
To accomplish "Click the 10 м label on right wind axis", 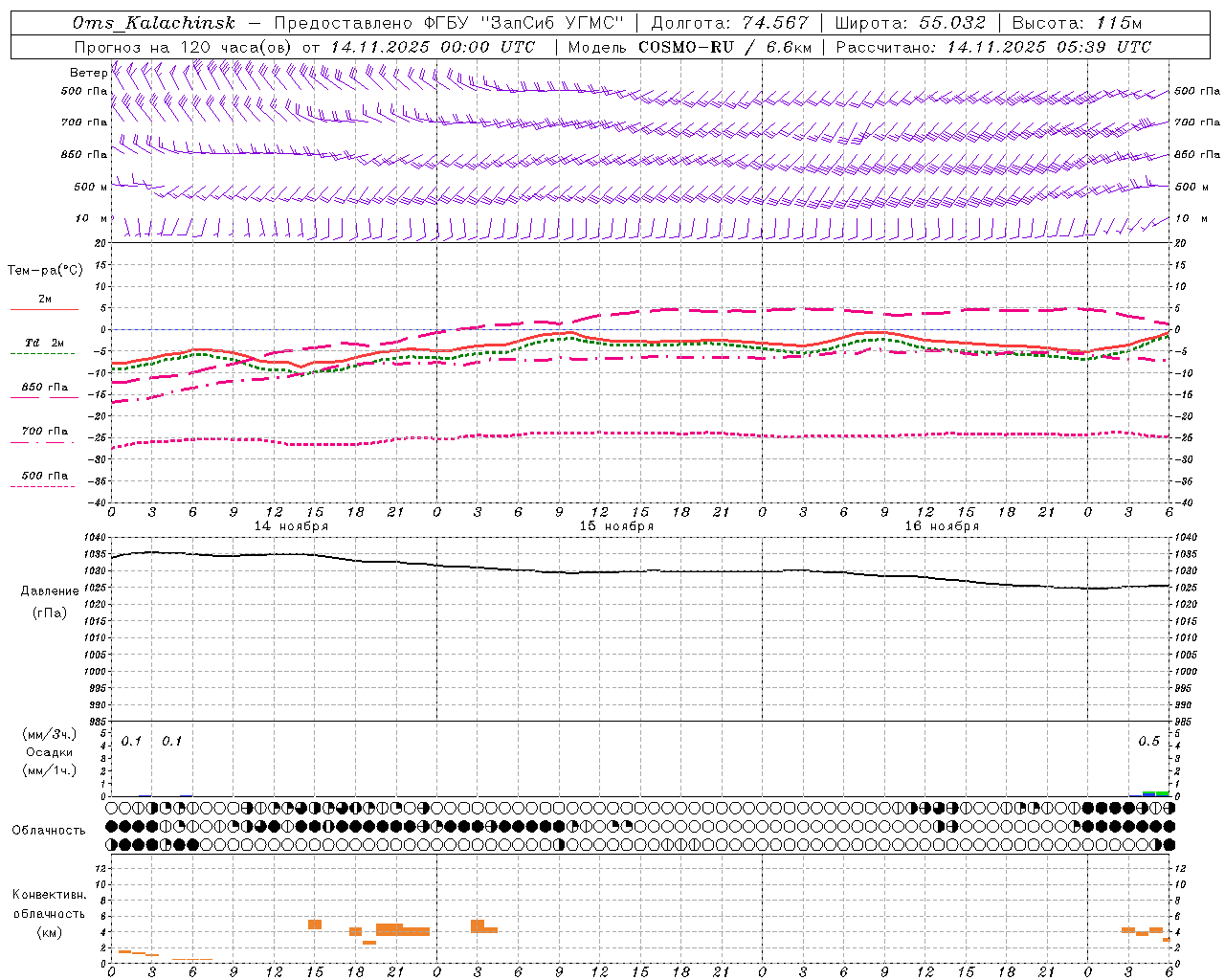I will pos(1191,218).
